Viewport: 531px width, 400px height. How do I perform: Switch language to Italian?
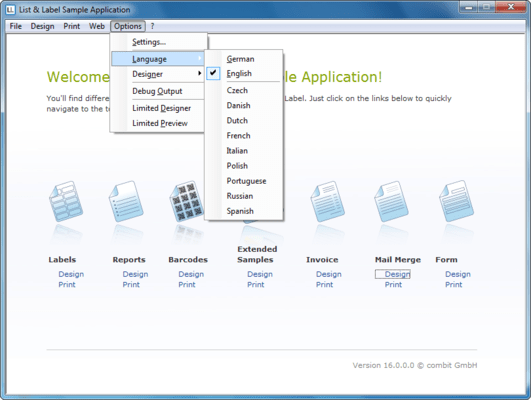pos(244,151)
